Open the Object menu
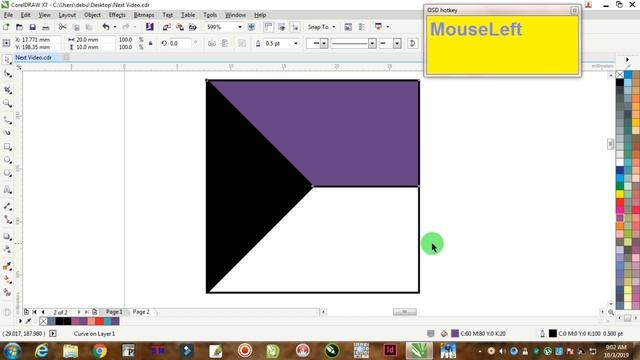 pyautogui.click(x=92, y=15)
